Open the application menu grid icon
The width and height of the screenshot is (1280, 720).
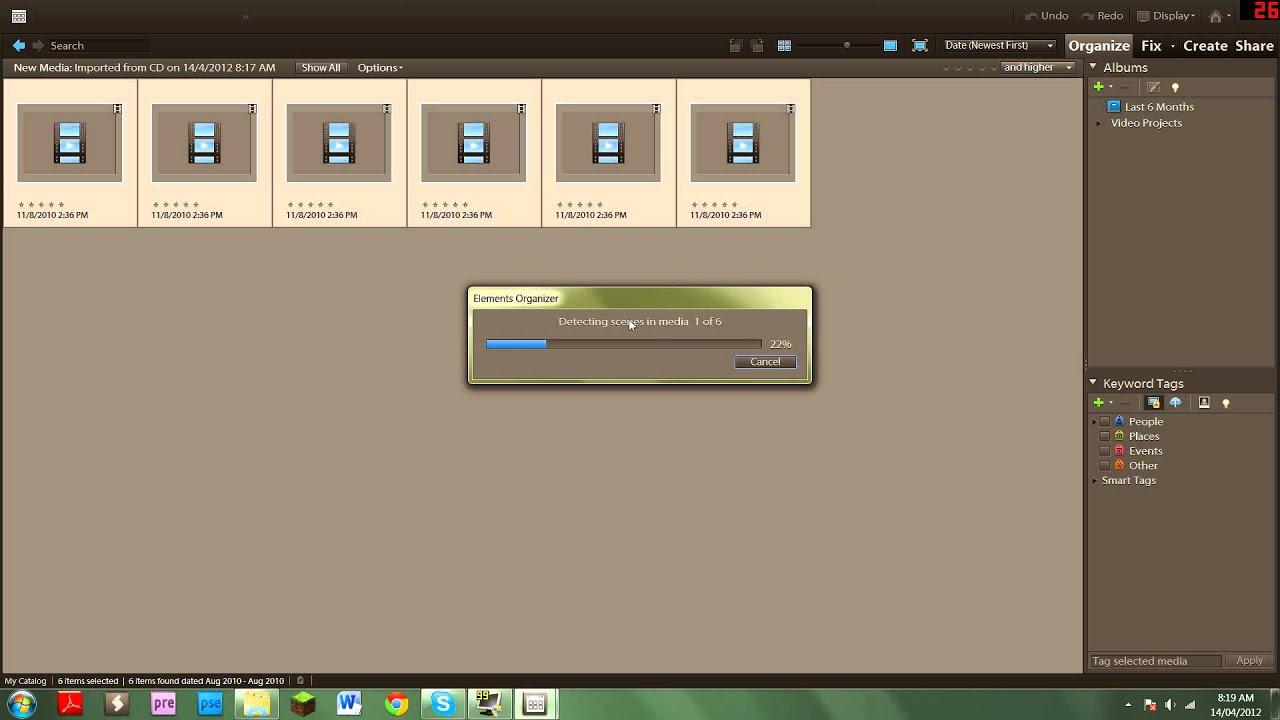click(19, 16)
